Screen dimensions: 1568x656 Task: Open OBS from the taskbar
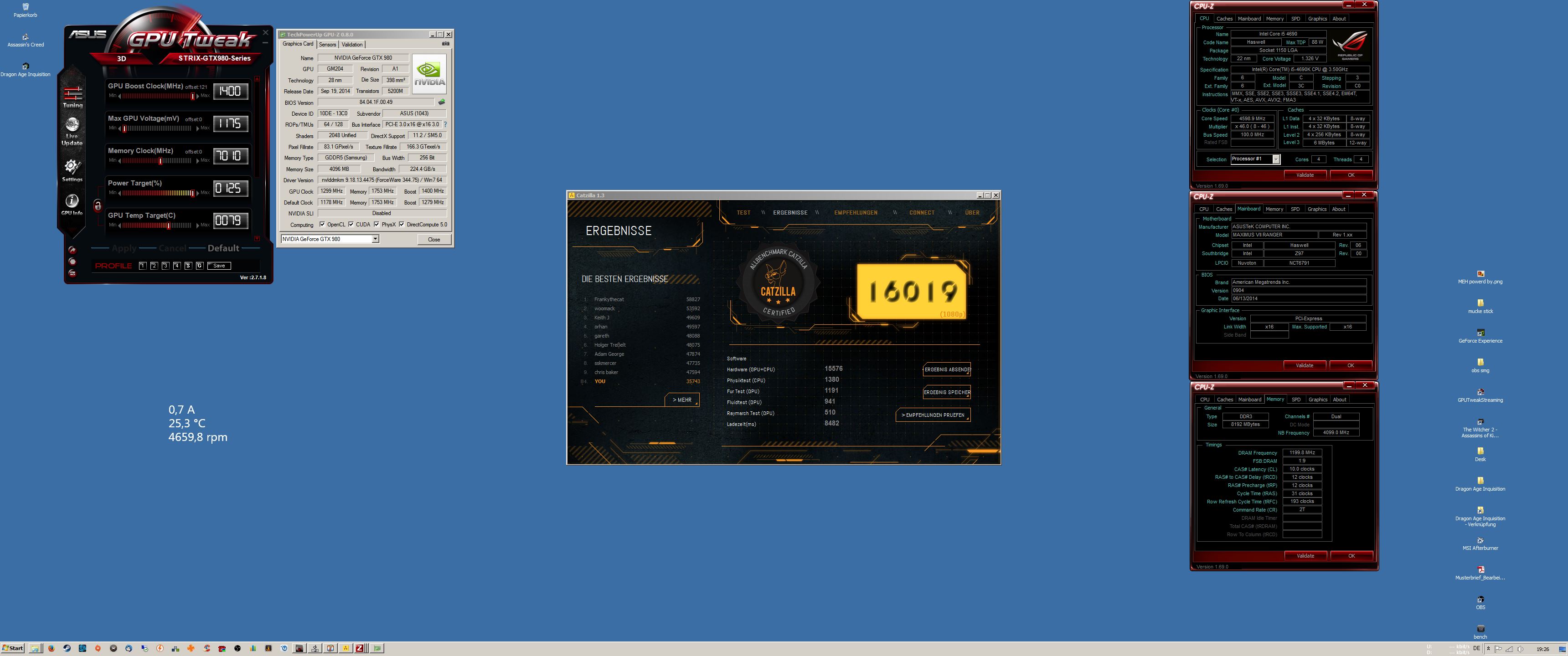tap(237, 649)
